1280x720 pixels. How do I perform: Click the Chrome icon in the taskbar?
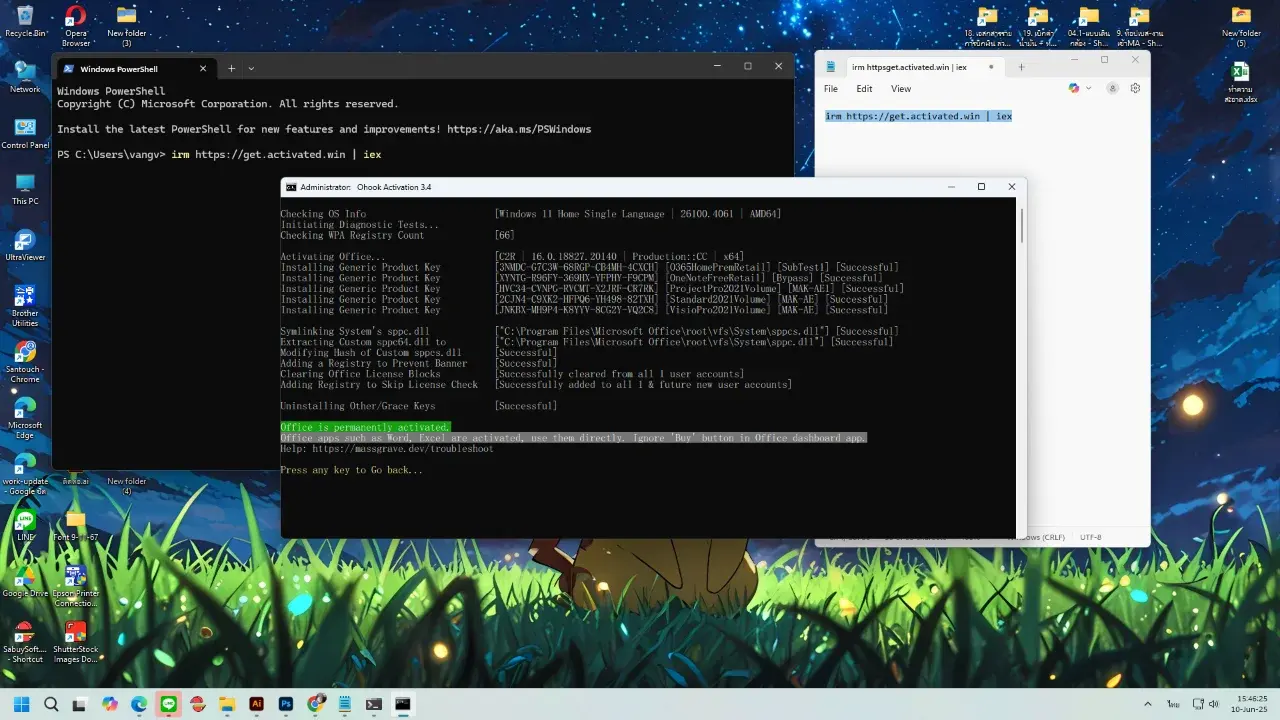315,704
